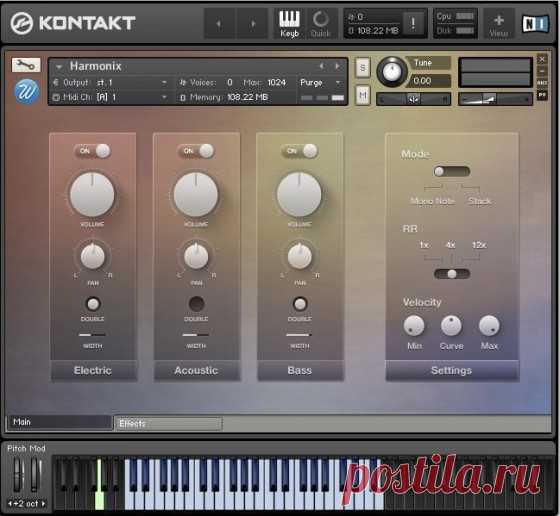Open the Quick load panel
Image resolution: width=560 pixels, height=516 pixels.
(320, 24)
